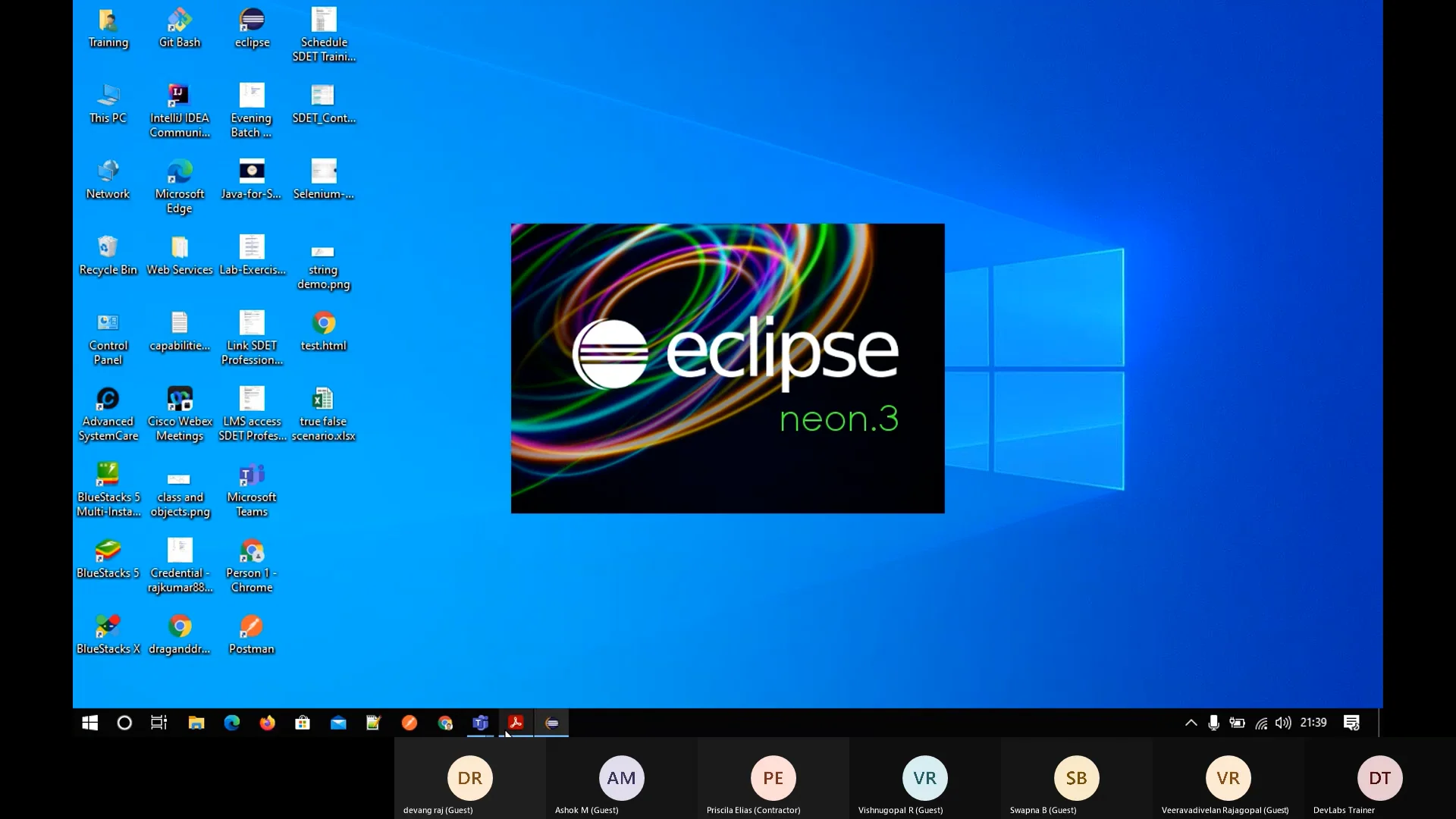The height and width of the screenshot is (819, 1456).
Task: Open the Web Services folder
Action: coord(180,256)
